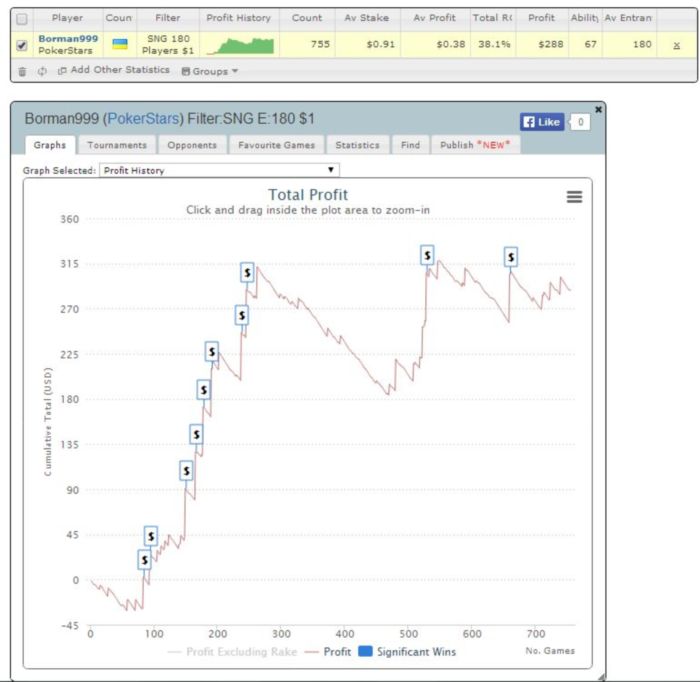Switch to the Favourite Games tab
Image resolution: width=700 pixels, height=682 pixels.
[276, 145]
